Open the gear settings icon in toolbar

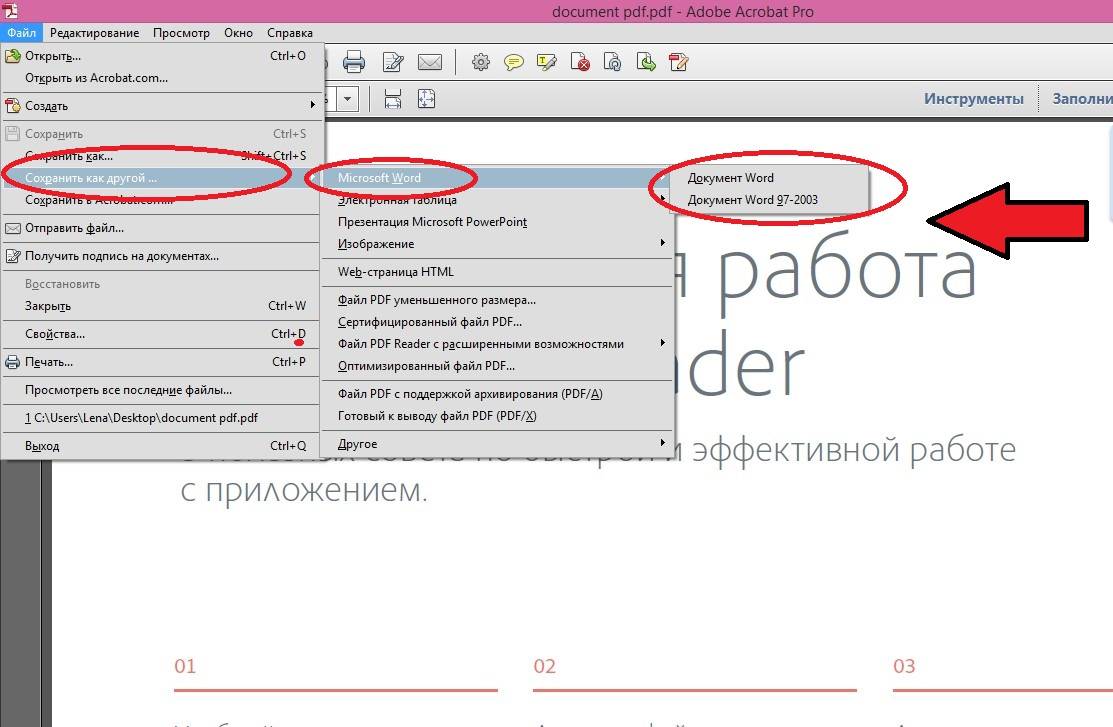(x=481, y=63)
